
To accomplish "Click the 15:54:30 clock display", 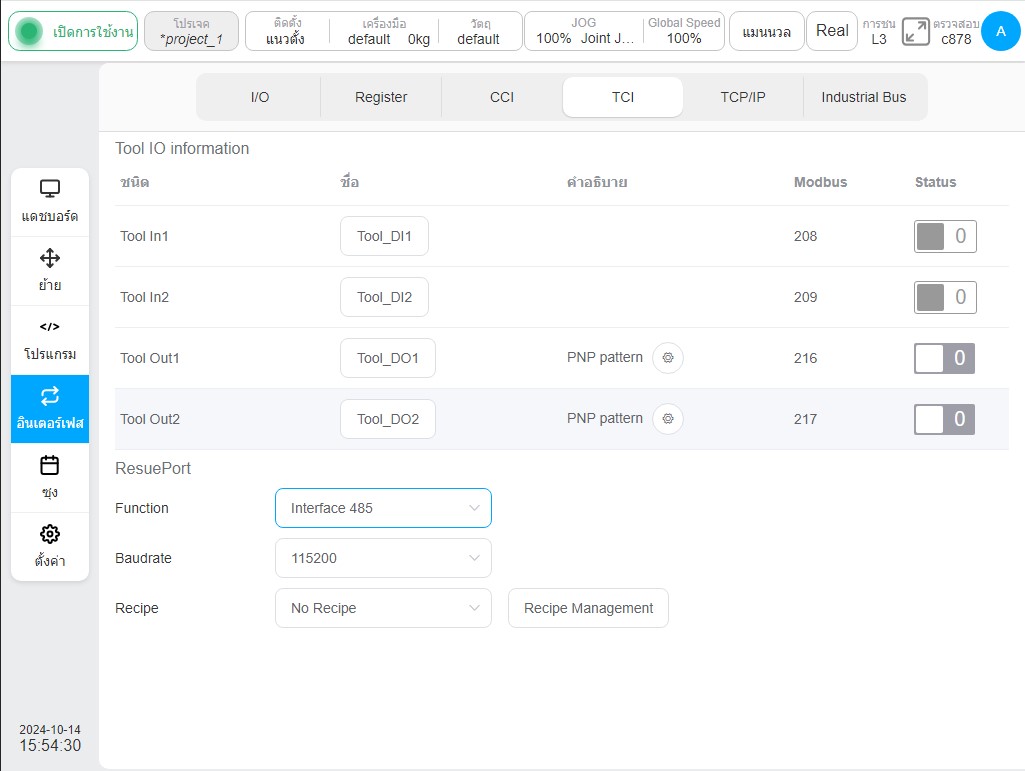I will coord(50,745).
